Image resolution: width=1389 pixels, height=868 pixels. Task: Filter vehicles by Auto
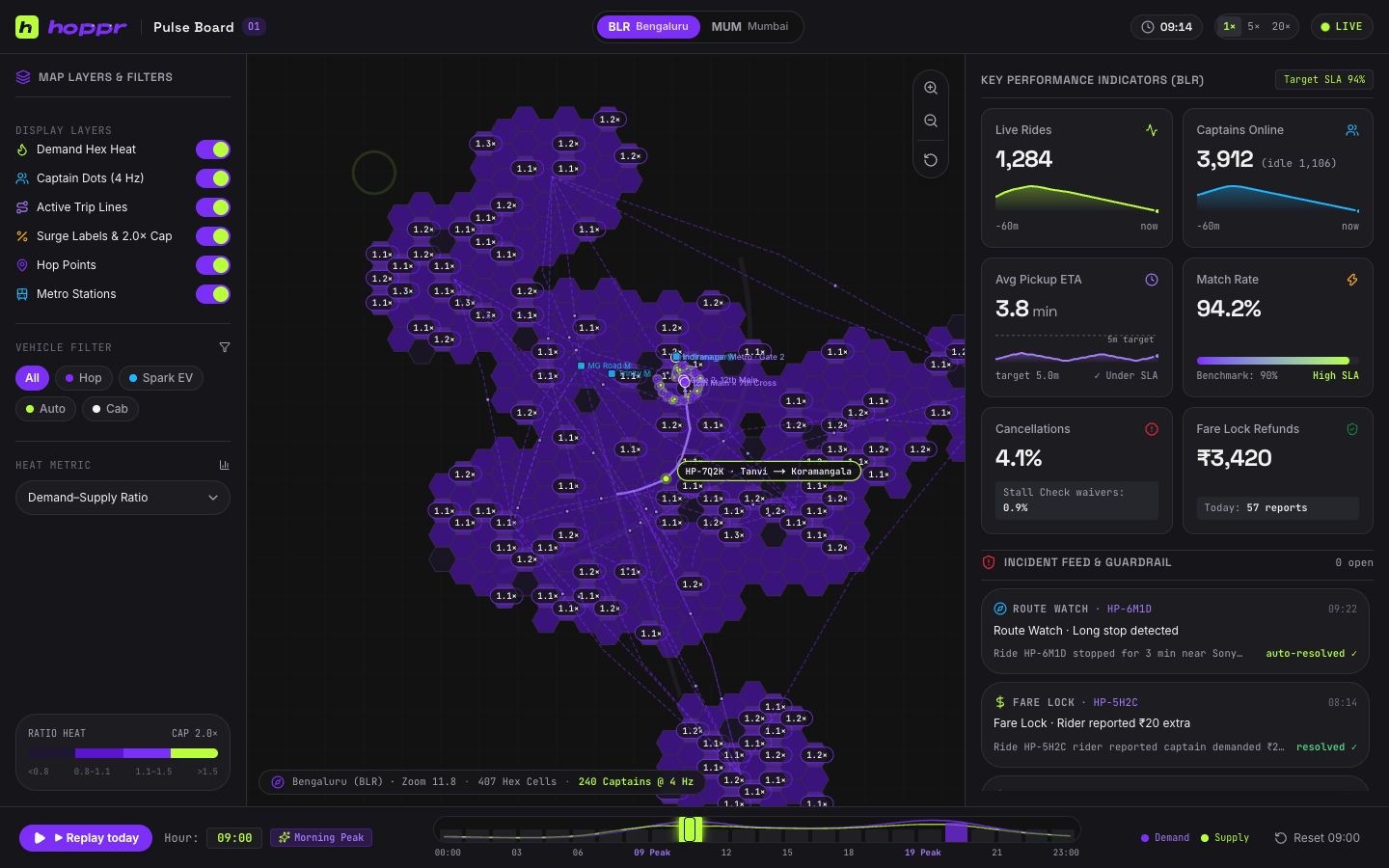pos(45,409)
